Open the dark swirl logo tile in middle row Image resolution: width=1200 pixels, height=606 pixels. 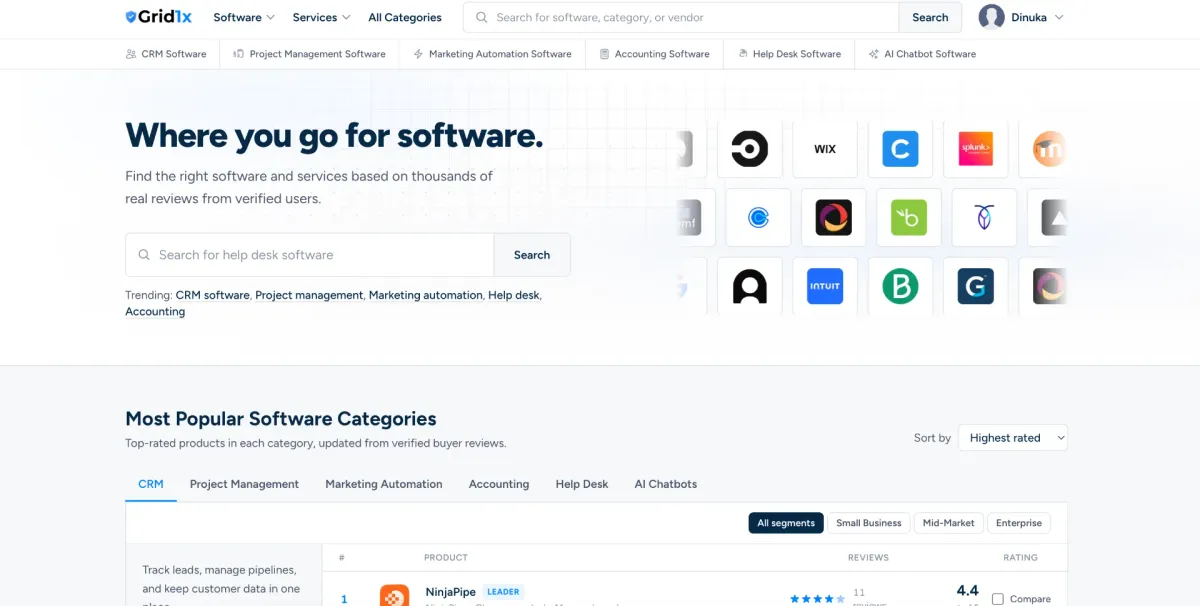[x=833, y=218]
